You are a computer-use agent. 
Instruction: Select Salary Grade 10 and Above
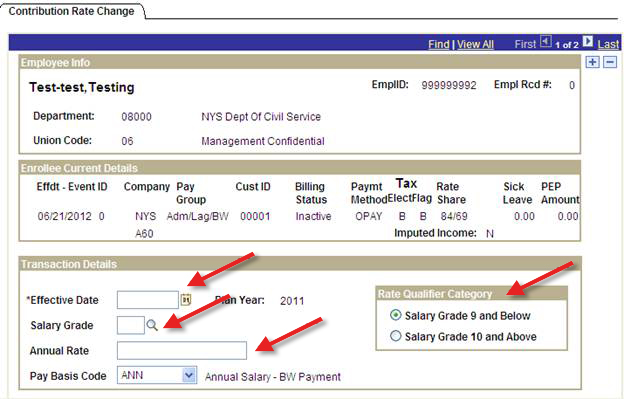pos(395,336)
